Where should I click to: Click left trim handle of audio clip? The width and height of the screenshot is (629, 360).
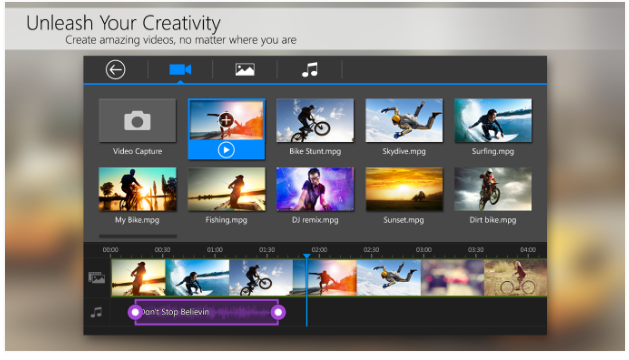coord(135,312)
